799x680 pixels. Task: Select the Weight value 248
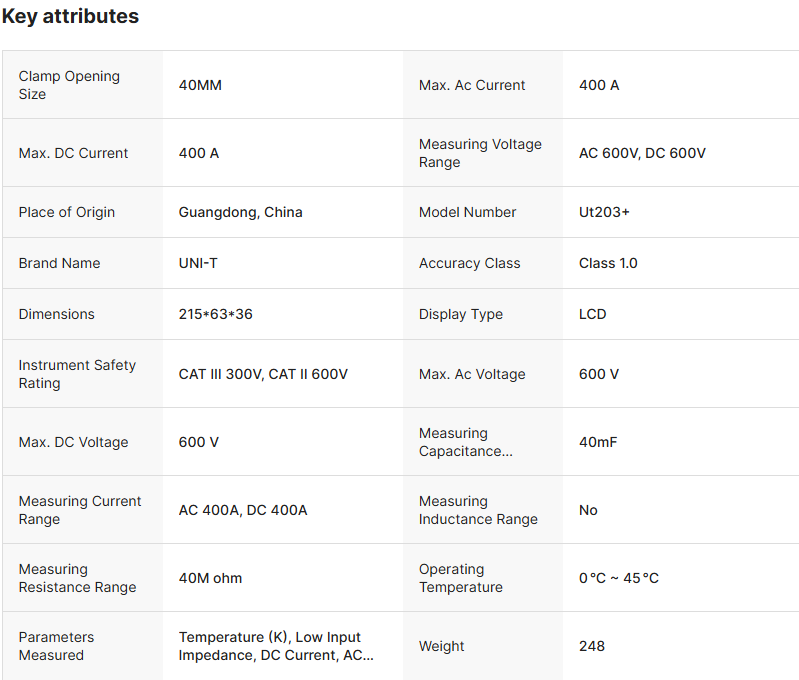pyautogui.click(x=592, y=646)
